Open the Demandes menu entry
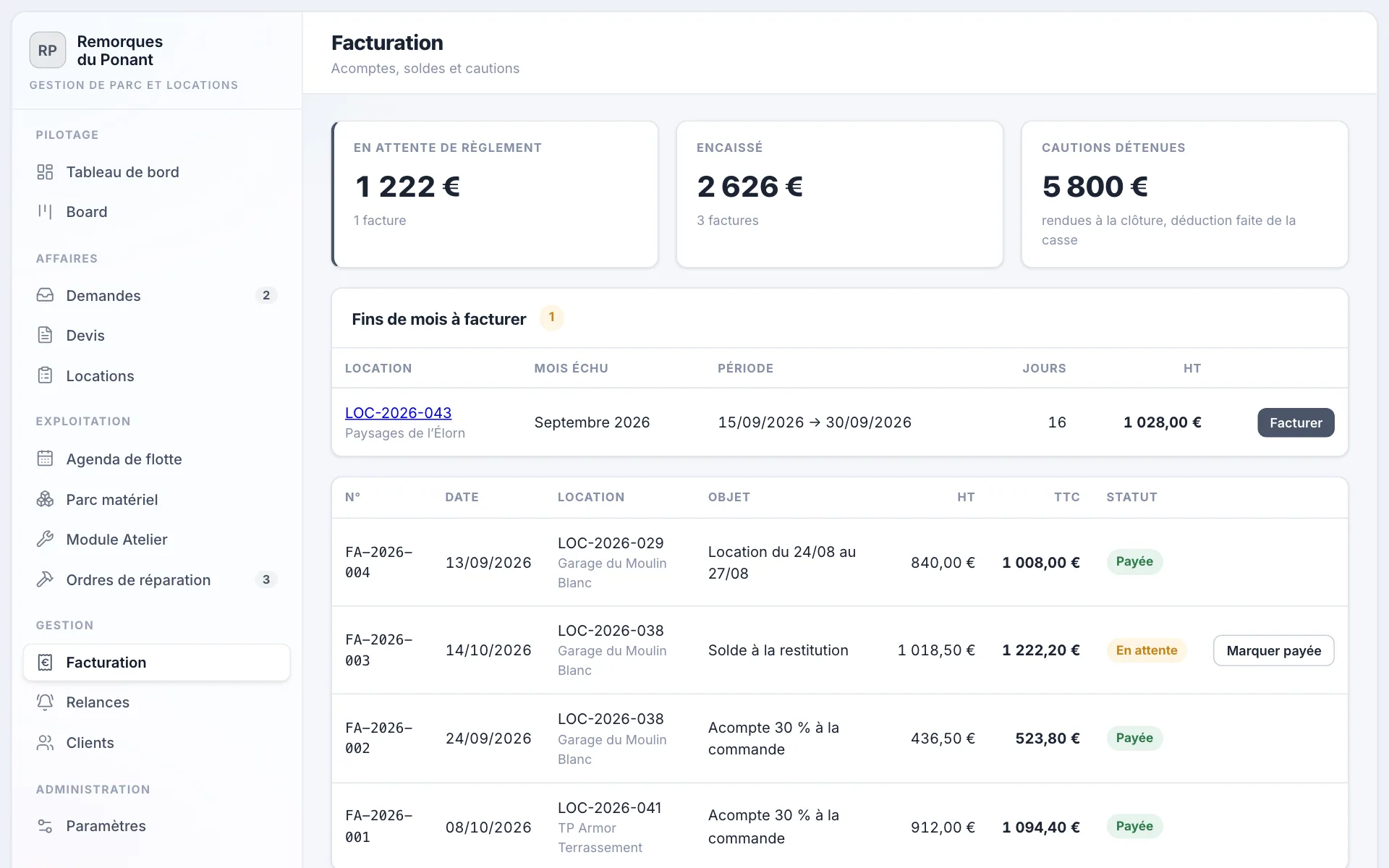The height and width of the screenshot is (868, 1389). pos(157,295)
